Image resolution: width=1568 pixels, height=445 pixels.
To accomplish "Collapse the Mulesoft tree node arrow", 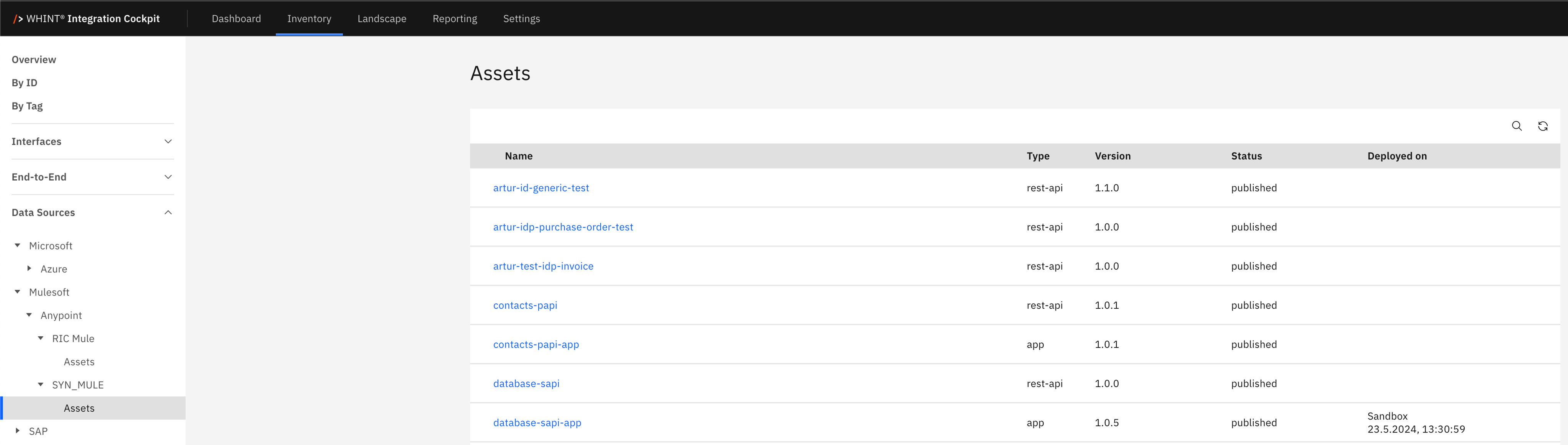I will 18,292.
